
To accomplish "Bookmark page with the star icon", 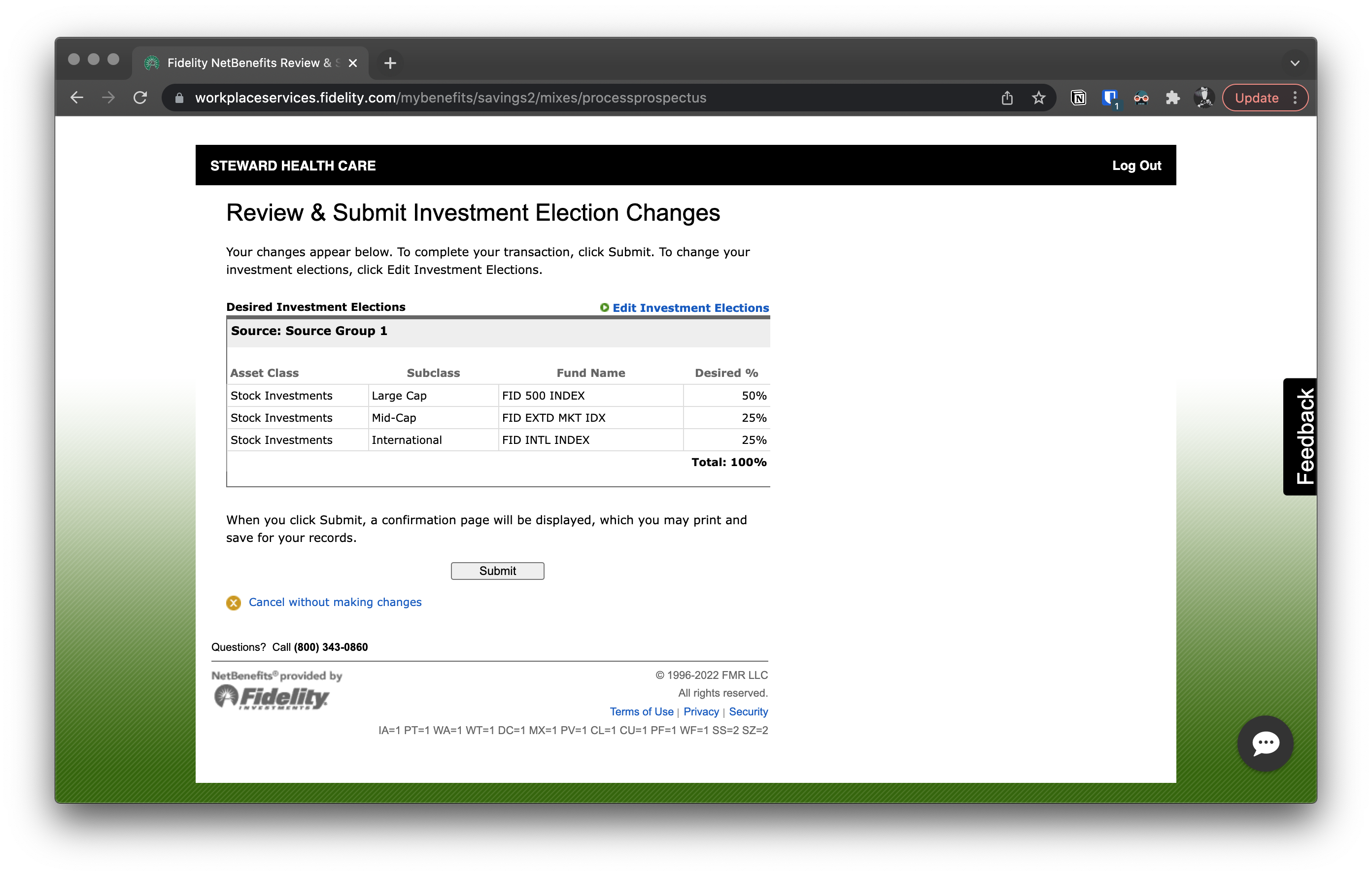I will [1038, 98].
